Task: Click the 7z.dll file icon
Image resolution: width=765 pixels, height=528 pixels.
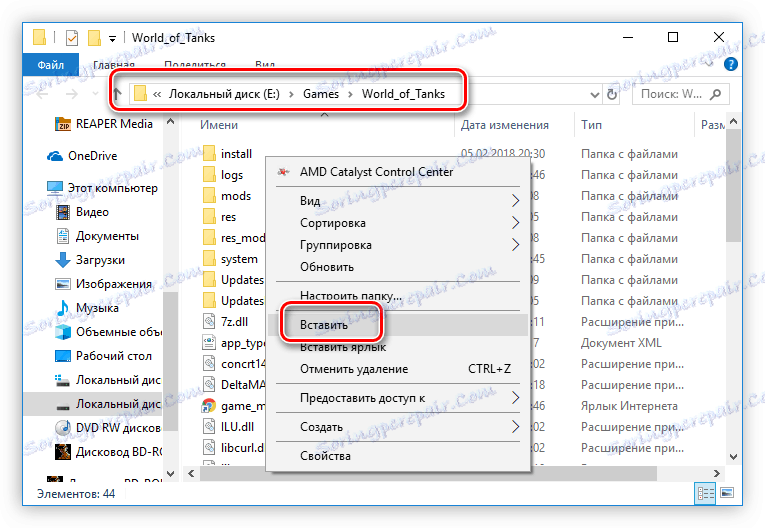Action: [x=209, y=322]
